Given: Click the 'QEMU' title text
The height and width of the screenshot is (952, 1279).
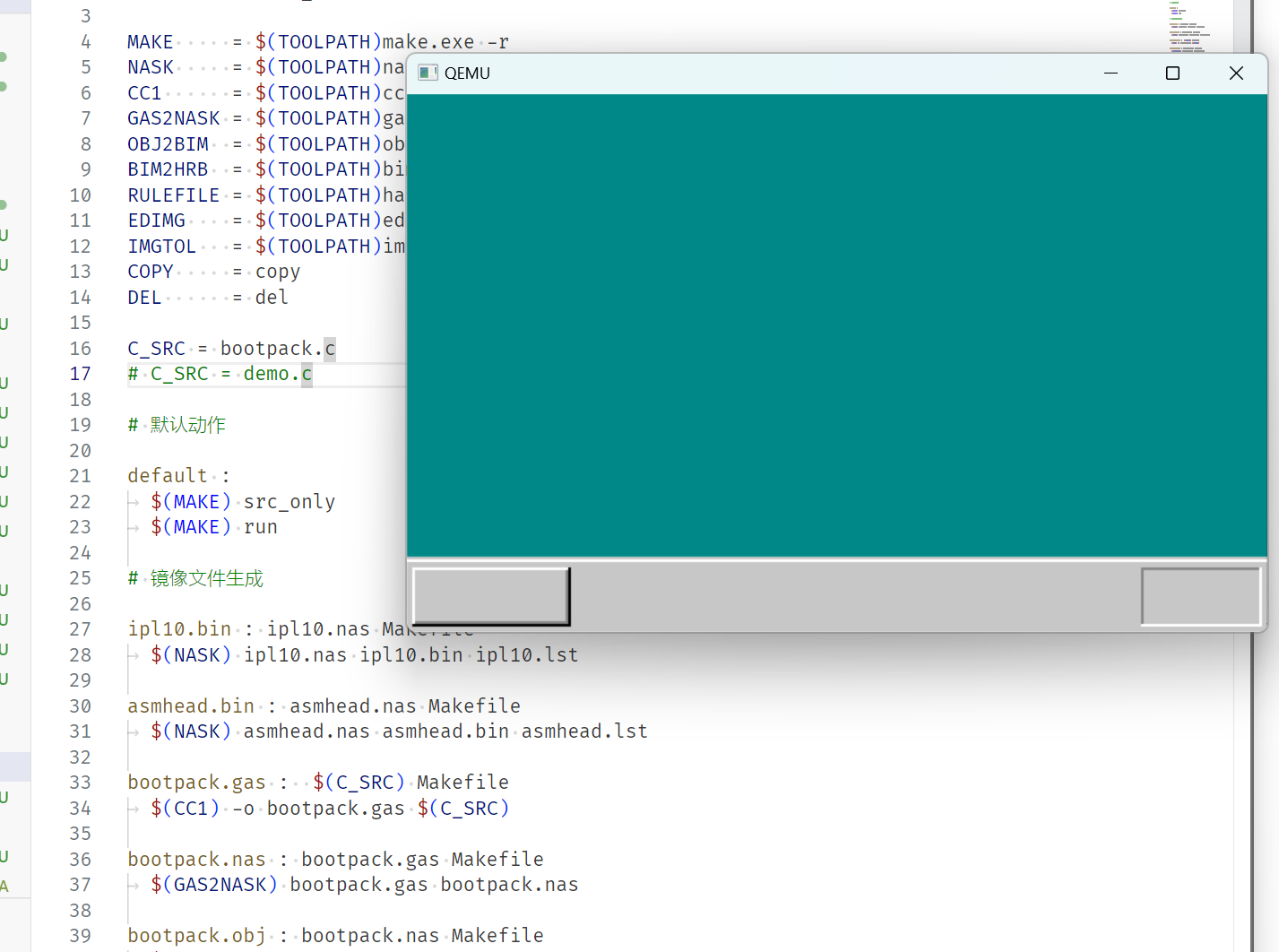Looking at the screenshot, I should pos(467,74).
